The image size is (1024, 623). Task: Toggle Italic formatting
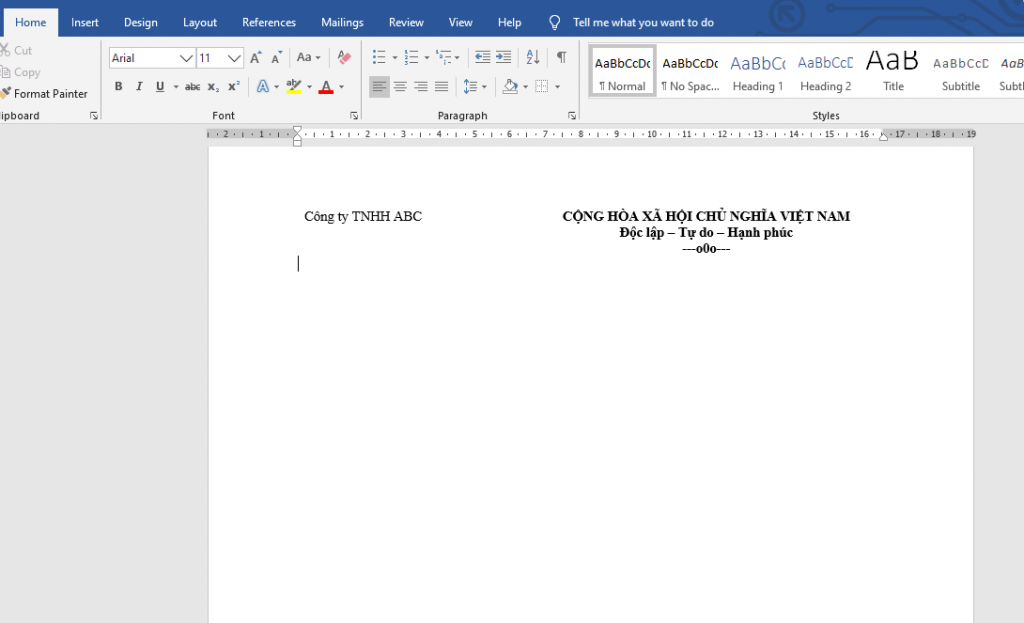point(139,87)
